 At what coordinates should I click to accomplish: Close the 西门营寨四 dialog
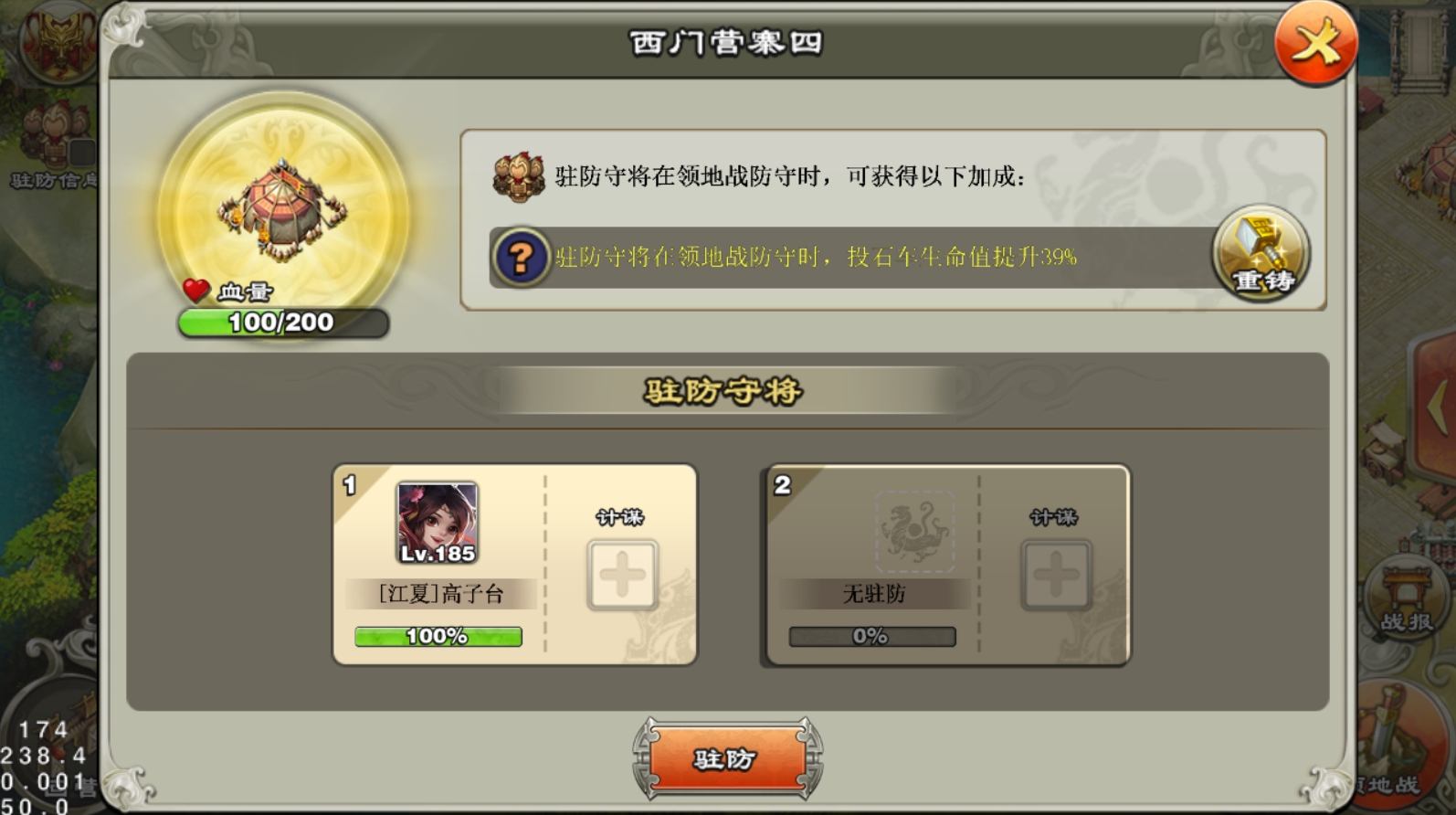click(1315, 42)
